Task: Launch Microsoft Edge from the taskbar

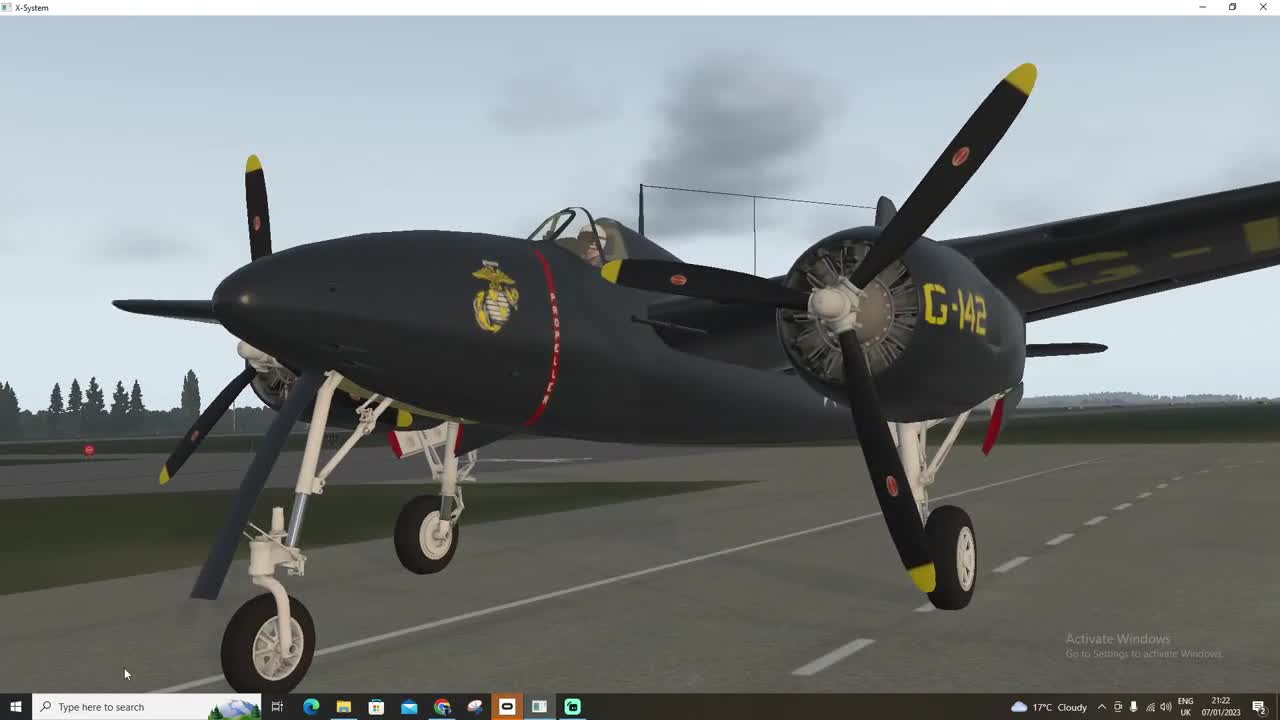Action: coord(310,707)
